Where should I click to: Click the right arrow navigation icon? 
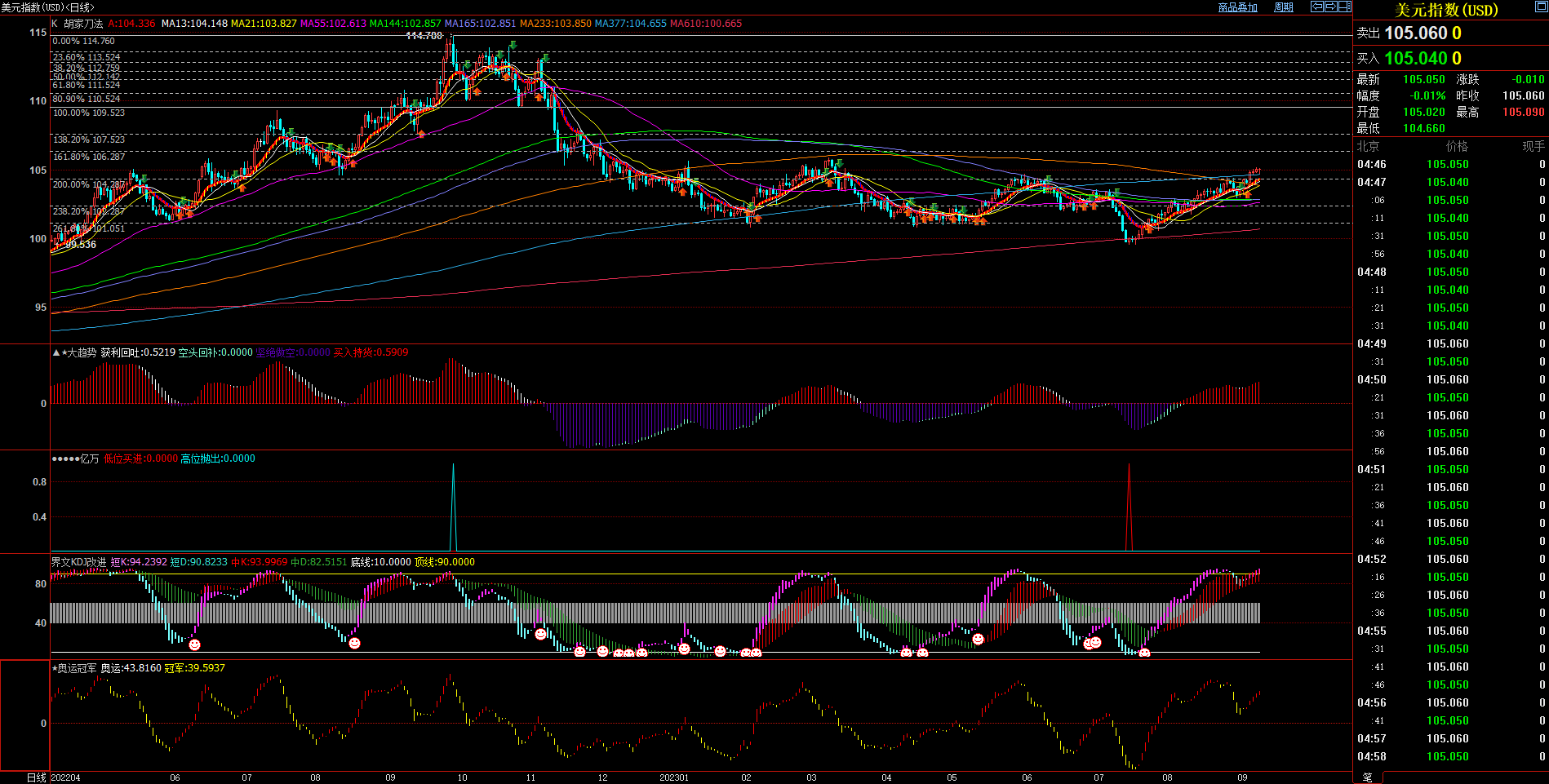[x=1331, y=7]
